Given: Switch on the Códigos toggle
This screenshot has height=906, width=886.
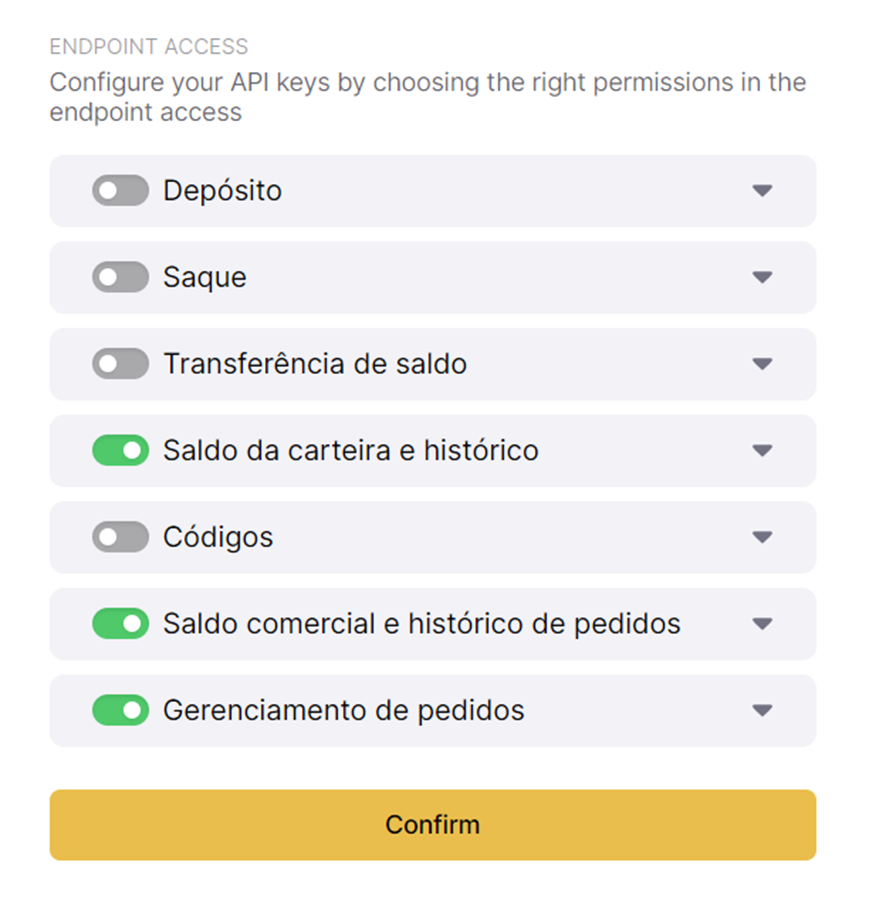Looking at the screenshot, I should pyautogui.click(x=120, y=537).
